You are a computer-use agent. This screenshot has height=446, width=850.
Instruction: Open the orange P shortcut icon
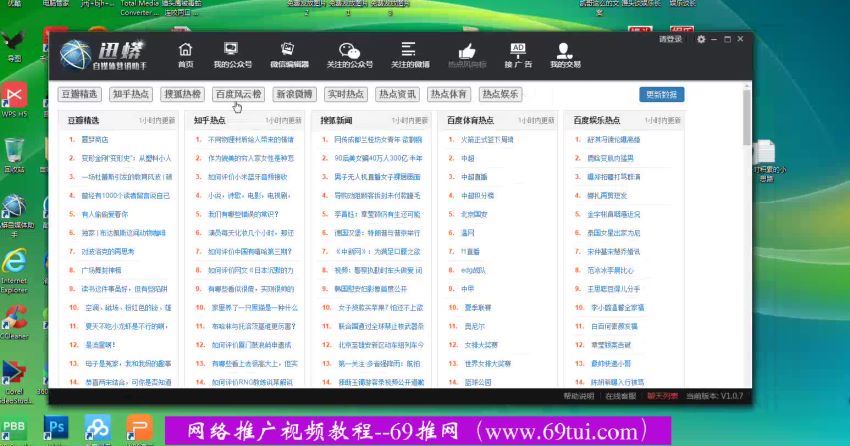(x=139, y=429)
